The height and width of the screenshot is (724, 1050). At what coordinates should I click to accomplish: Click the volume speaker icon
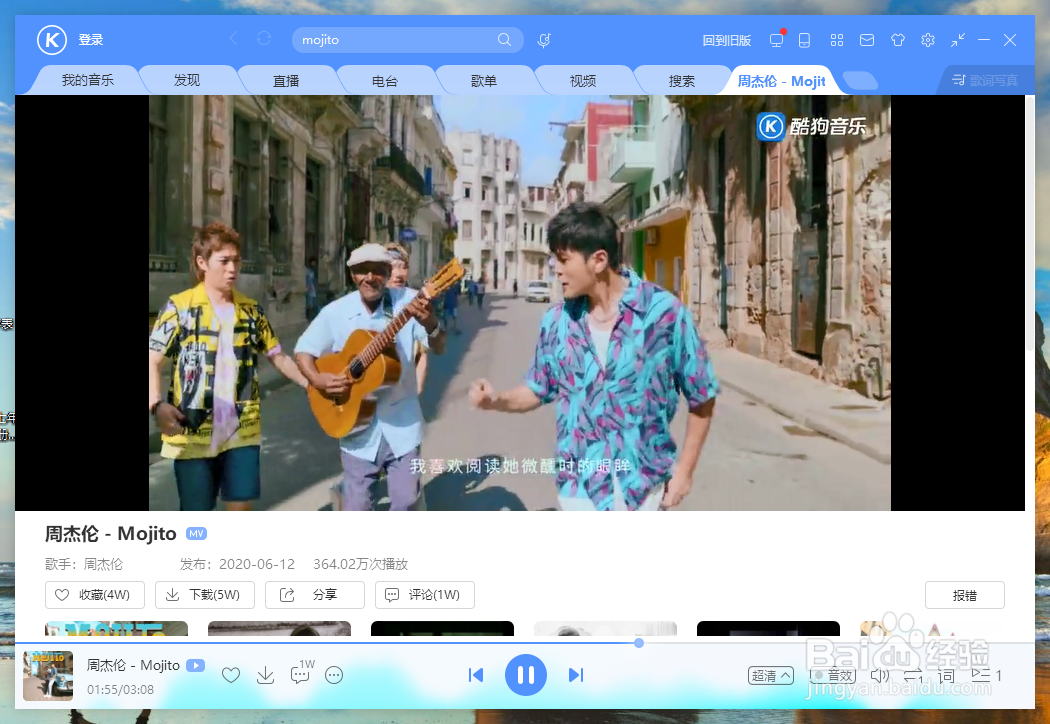[x=879, y=675]
